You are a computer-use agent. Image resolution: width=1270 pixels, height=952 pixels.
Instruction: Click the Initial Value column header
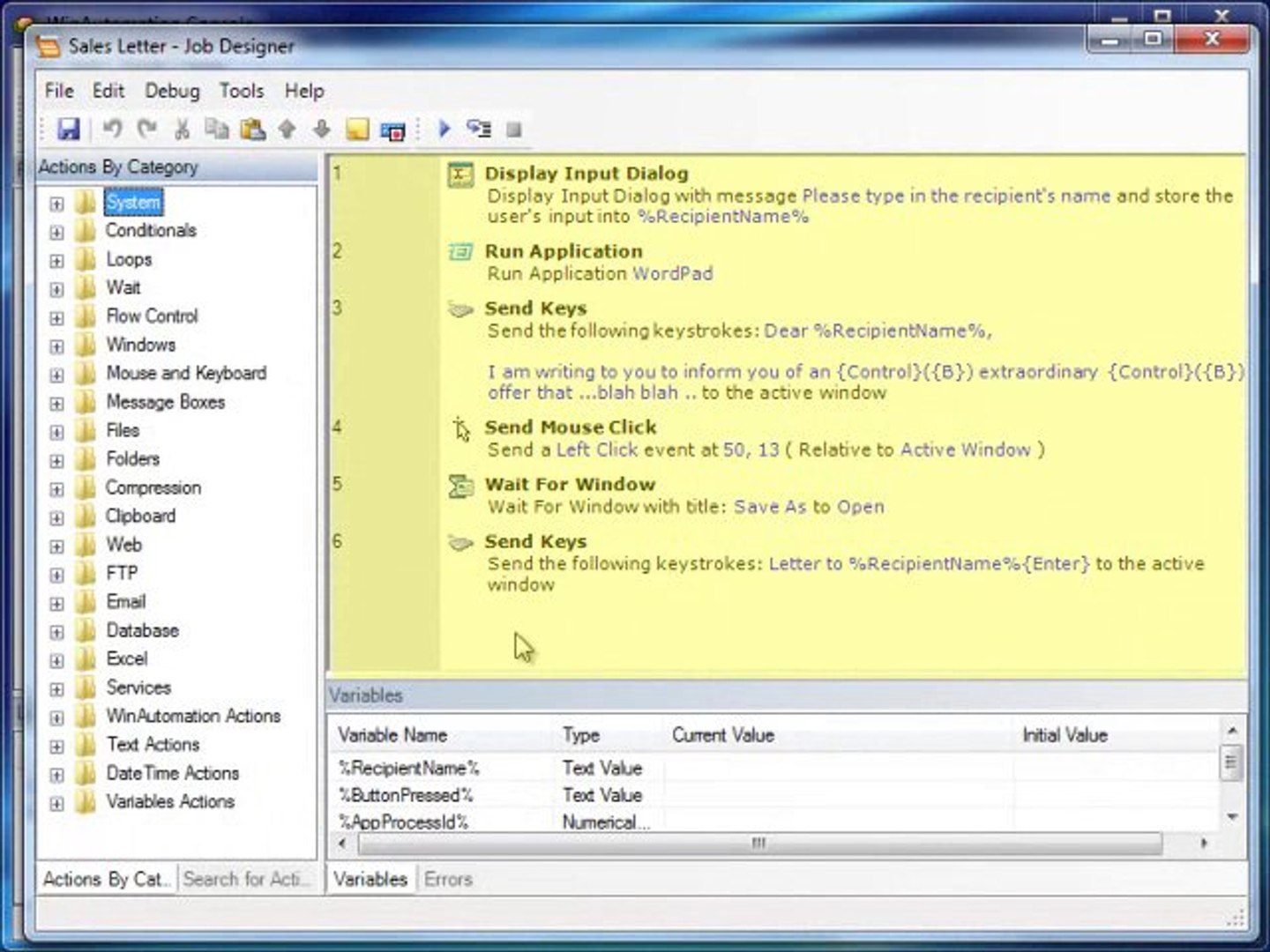coord(1116,735)
